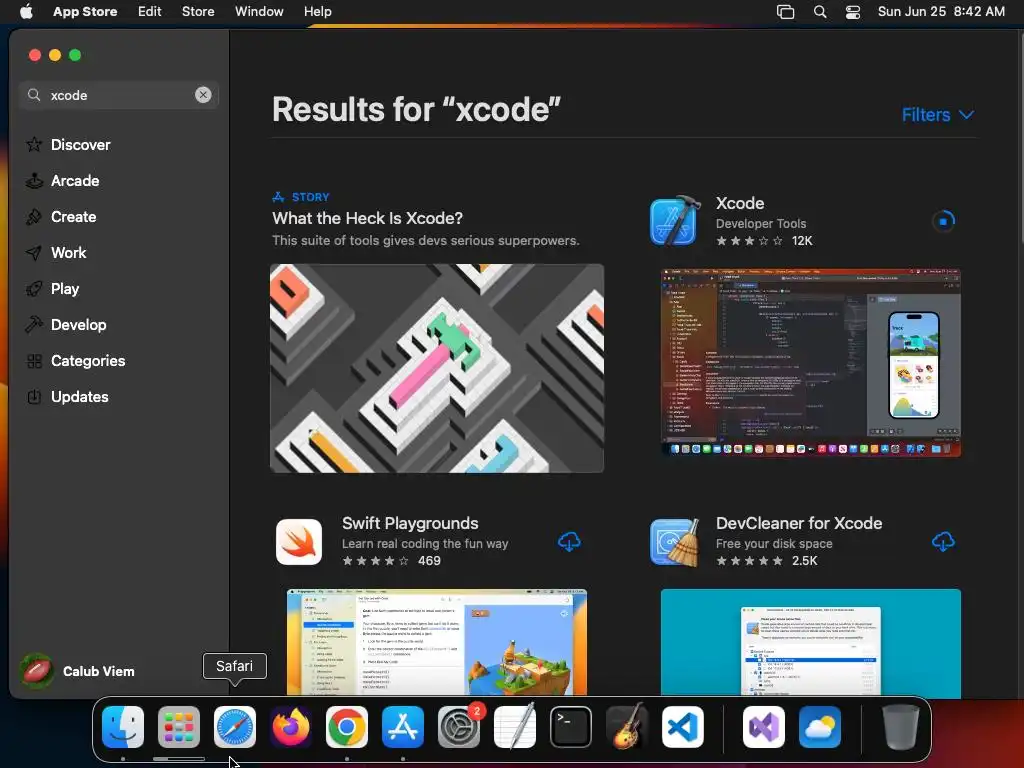Launch Visual Studio Code from Dock
Viewport: 1024px width, 768px height.
click(x=682, y=727)
